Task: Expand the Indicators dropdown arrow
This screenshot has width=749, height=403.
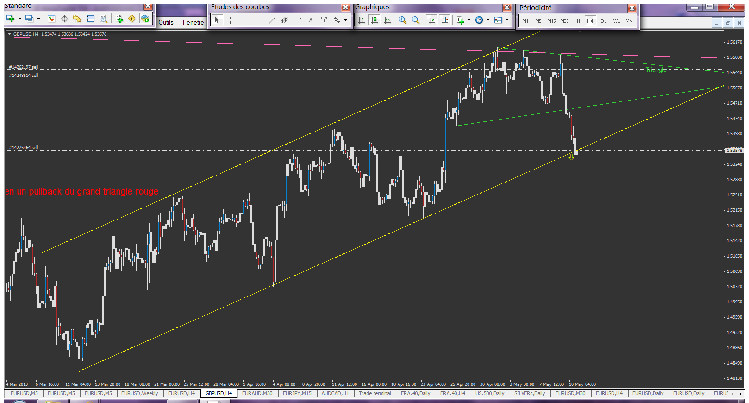Action: pyautogui.click(x=469, y=20)
